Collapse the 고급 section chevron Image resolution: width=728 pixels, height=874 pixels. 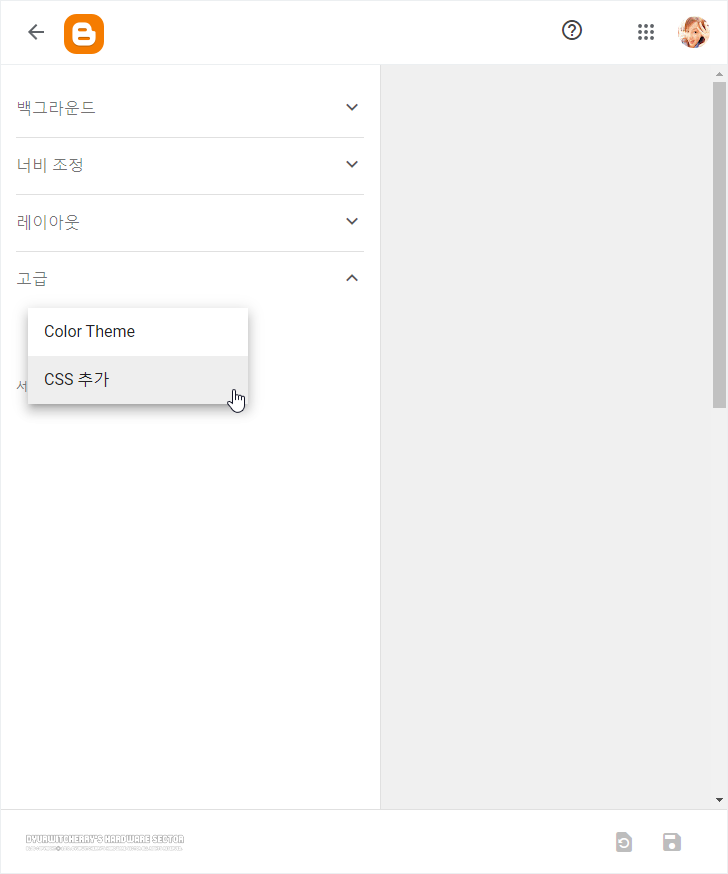click(352, 278)
